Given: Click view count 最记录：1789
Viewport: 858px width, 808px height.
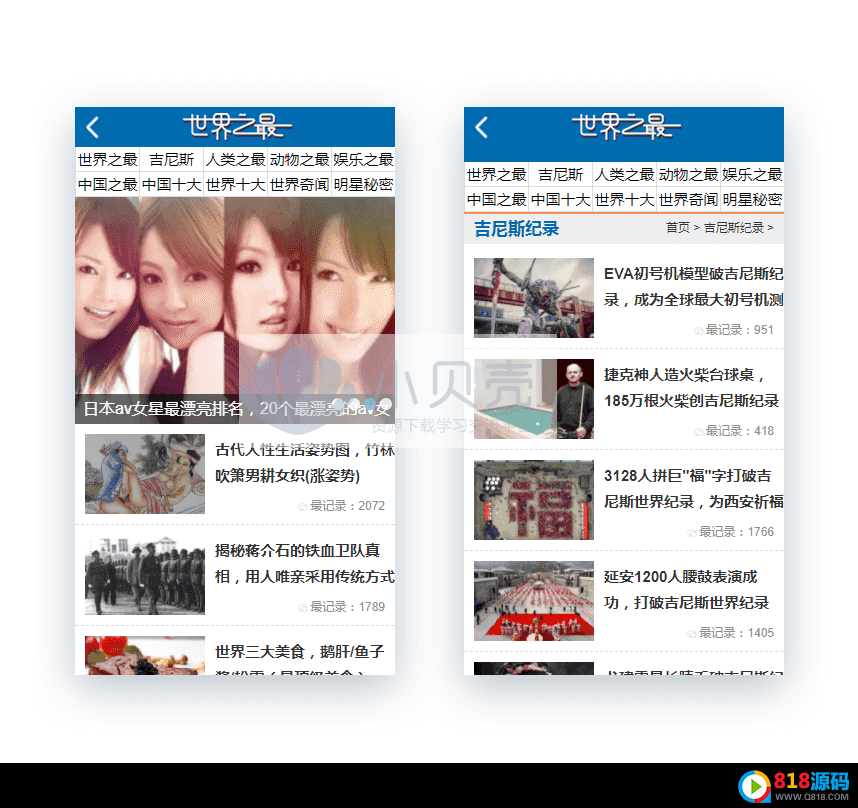Looking at the screenshot, I should pyautogui.click(x=342, y=607).
